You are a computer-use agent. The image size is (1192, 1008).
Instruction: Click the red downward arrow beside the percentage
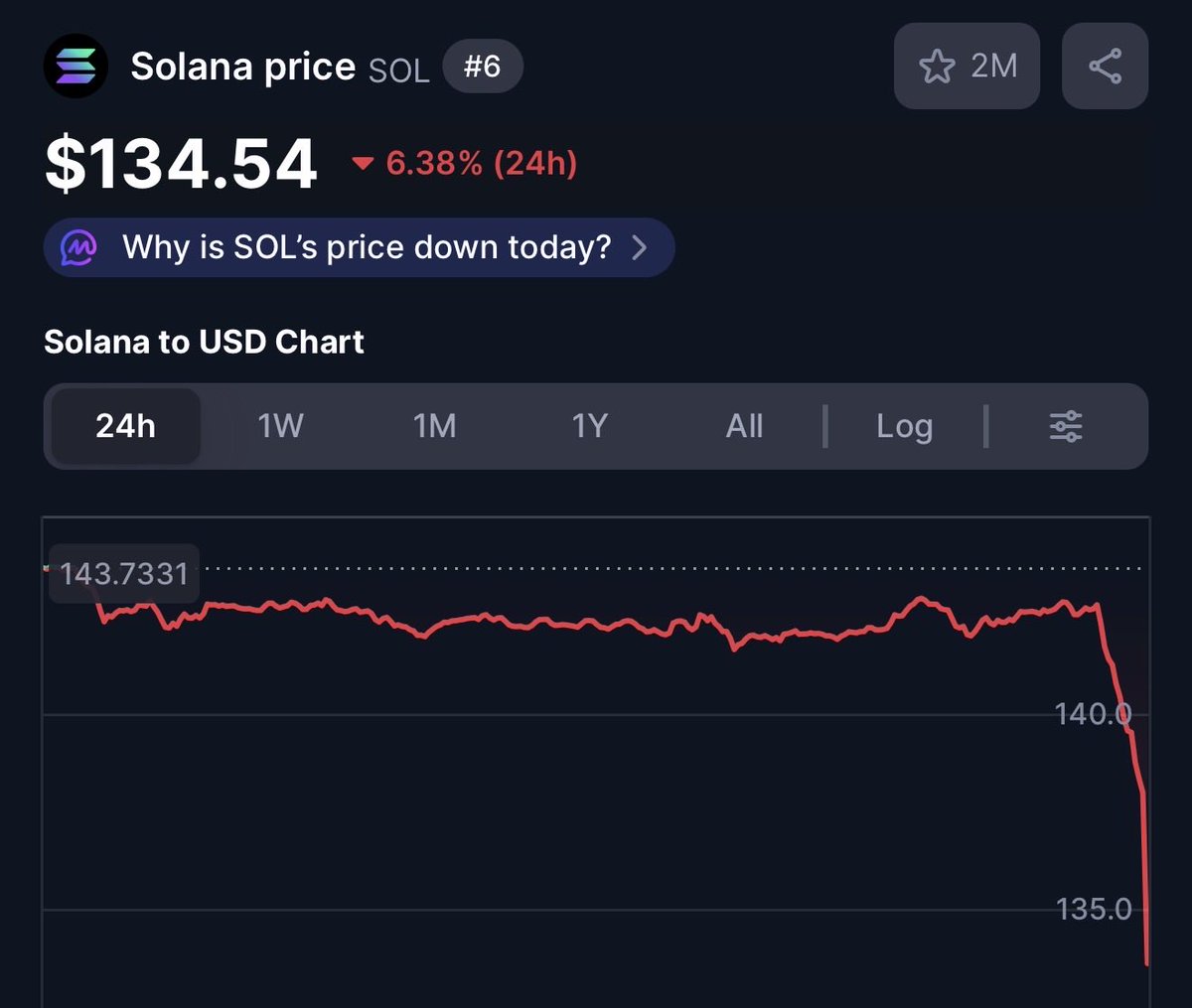click(x=364, y=162)
